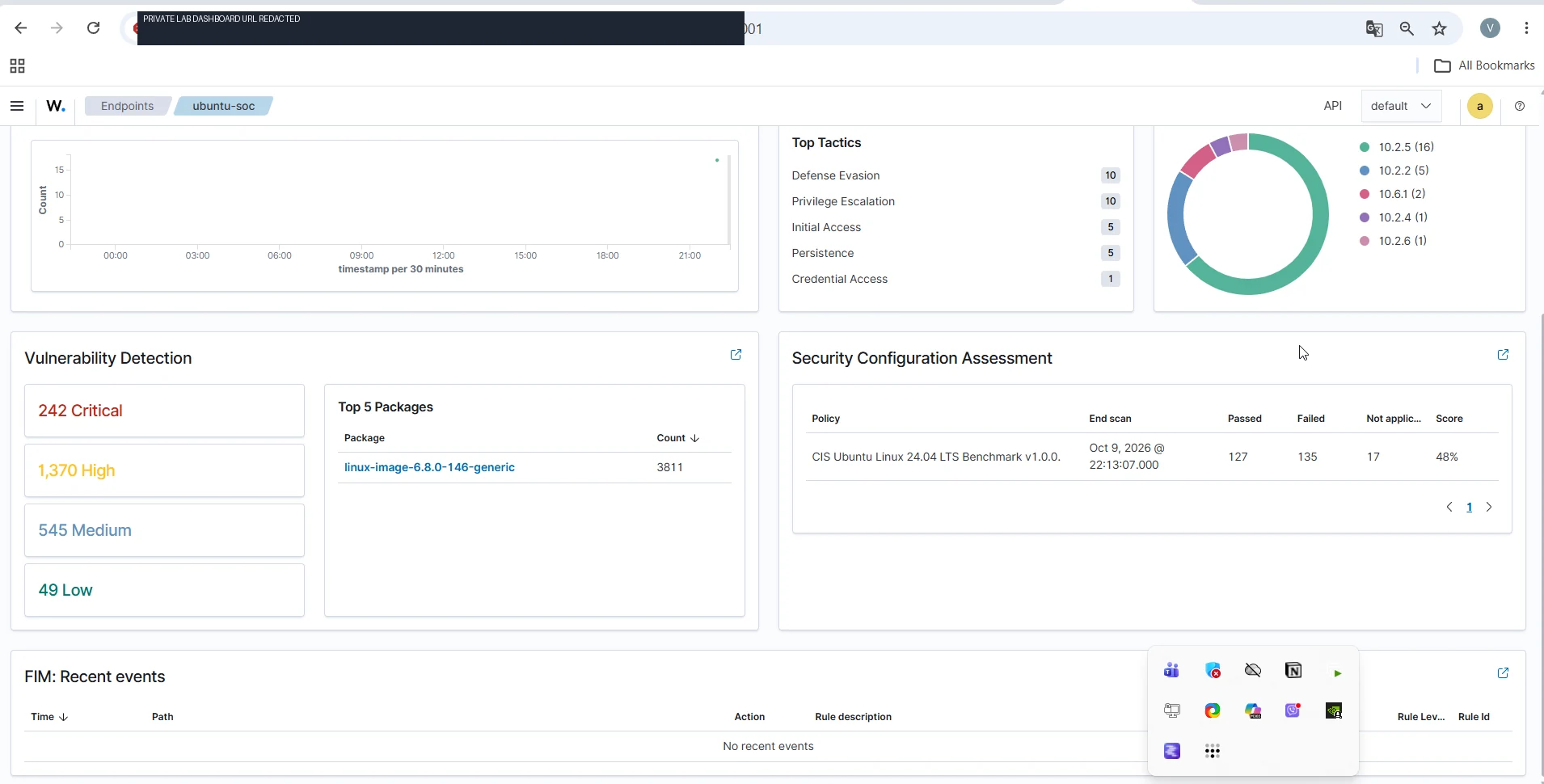Open NVIDIA tray icon
Screen dimensions: 1544x784
(1334, 710)
